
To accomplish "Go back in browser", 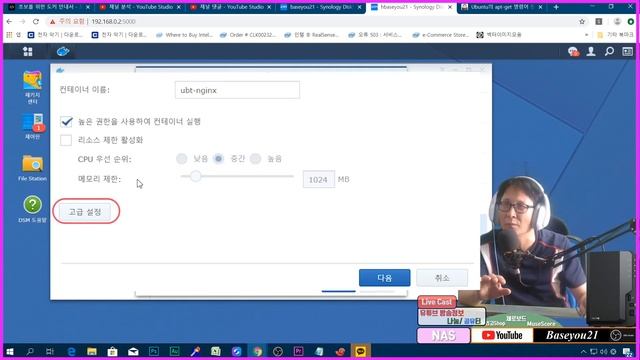I will click(9, 22).
